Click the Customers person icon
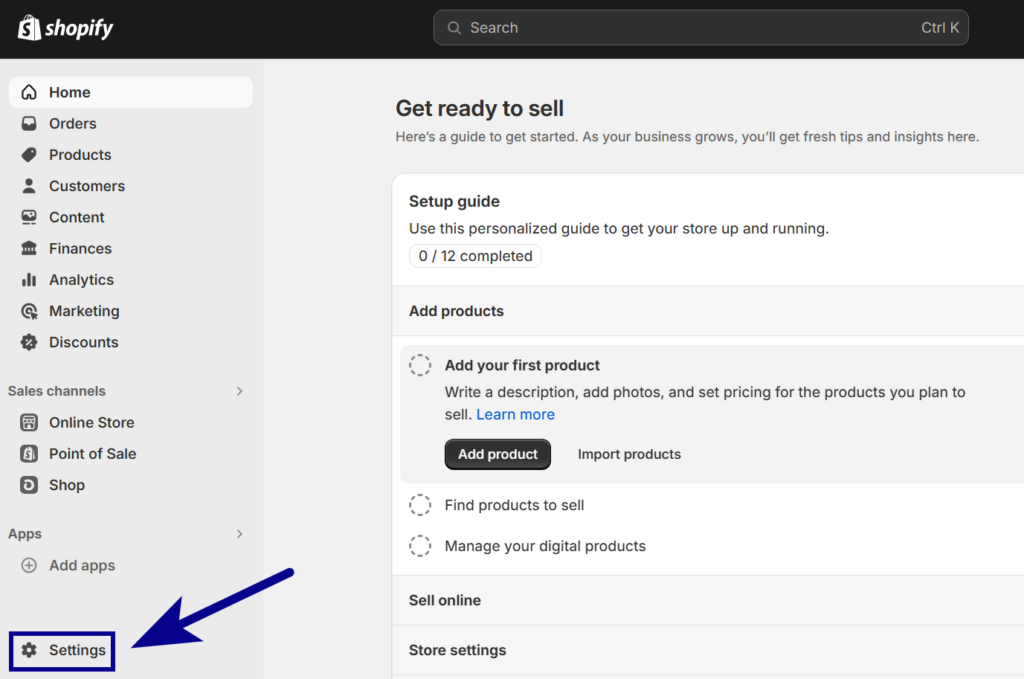Image resolution: width=1024 pixels, height=679 pixels. [x=29, y=186]
